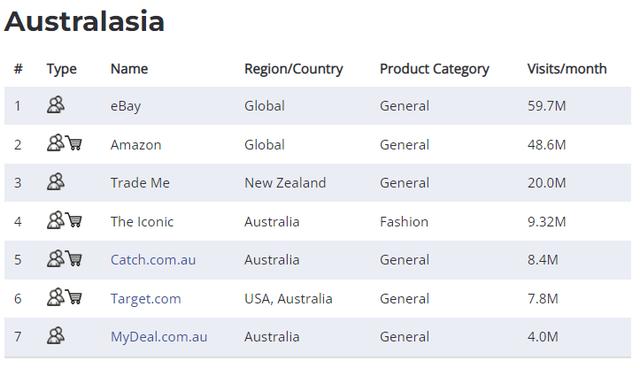Click the Visits/month column header
Image resolution: width=640 pixels, height=368 pixels.
tap(567, 69)
